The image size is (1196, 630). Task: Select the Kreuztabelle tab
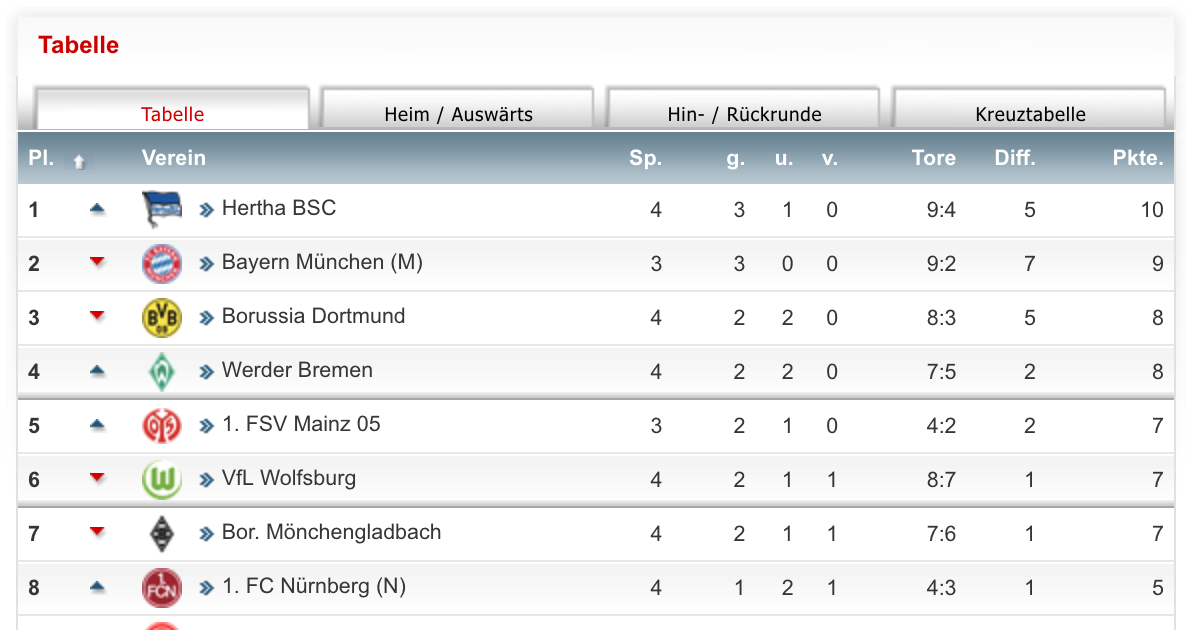pos(1030,113)
